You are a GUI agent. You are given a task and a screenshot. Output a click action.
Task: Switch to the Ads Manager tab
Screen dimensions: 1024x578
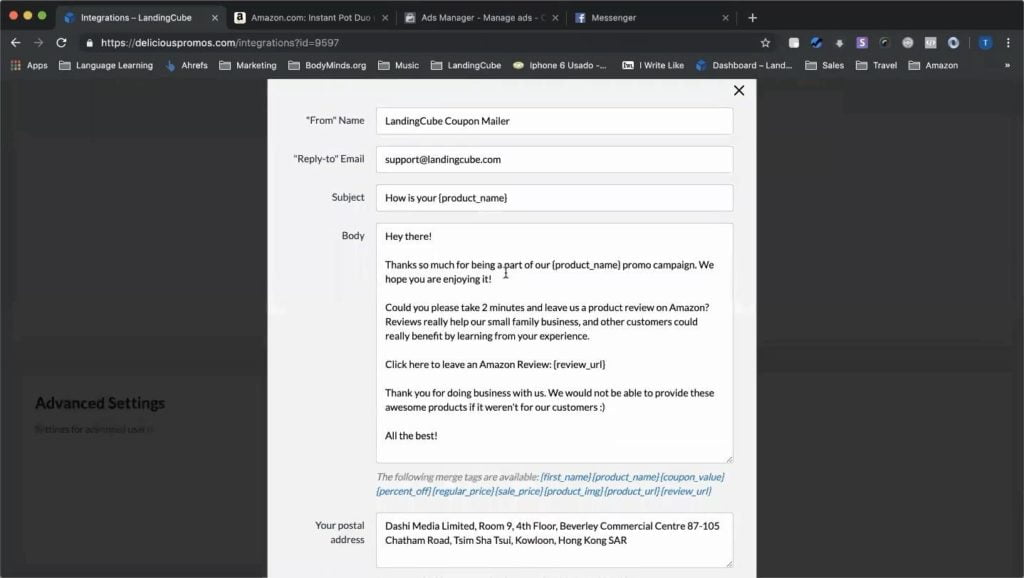(x=482, y=18)
